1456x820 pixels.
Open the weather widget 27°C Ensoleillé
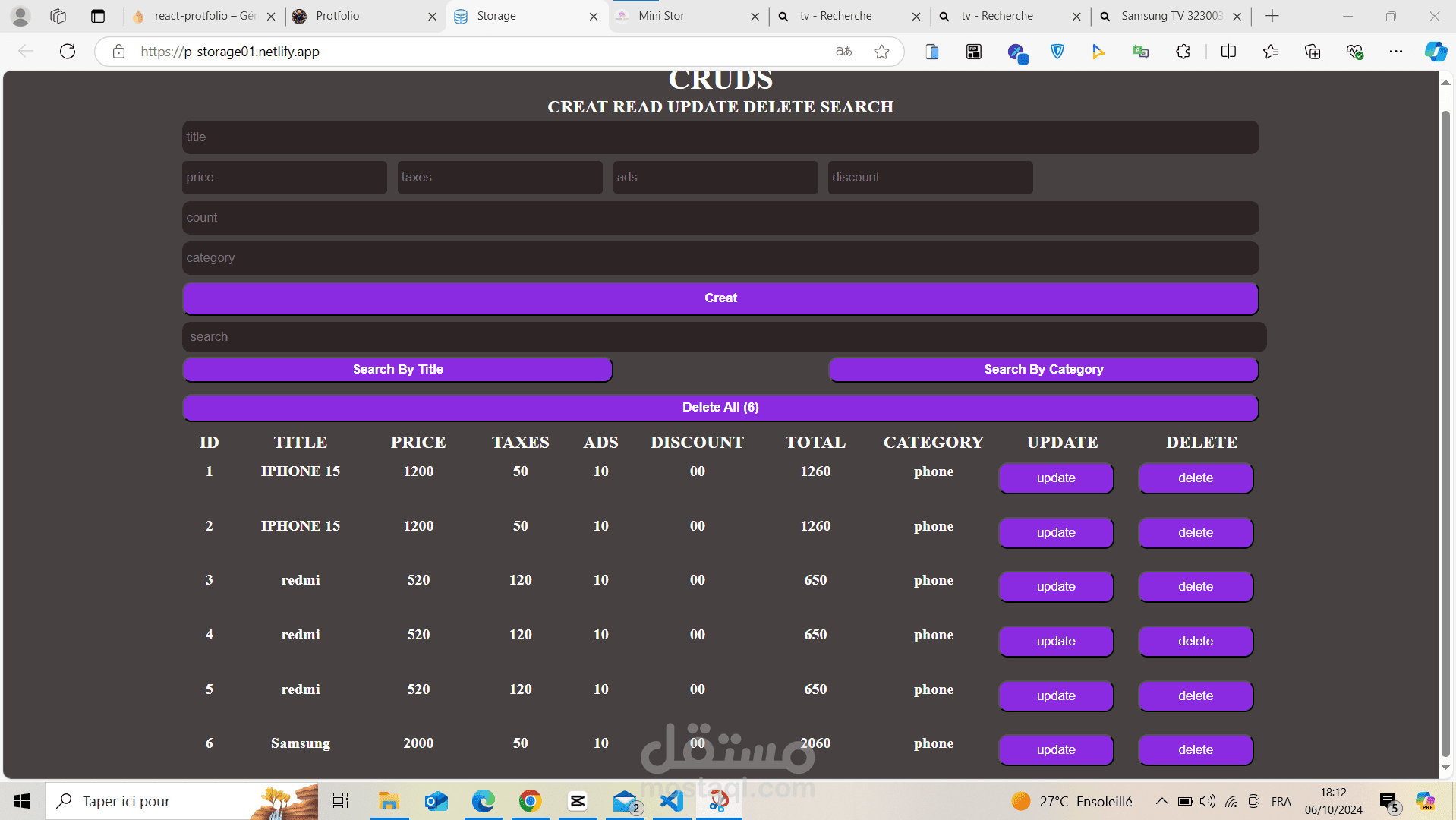pos(1072,801)
